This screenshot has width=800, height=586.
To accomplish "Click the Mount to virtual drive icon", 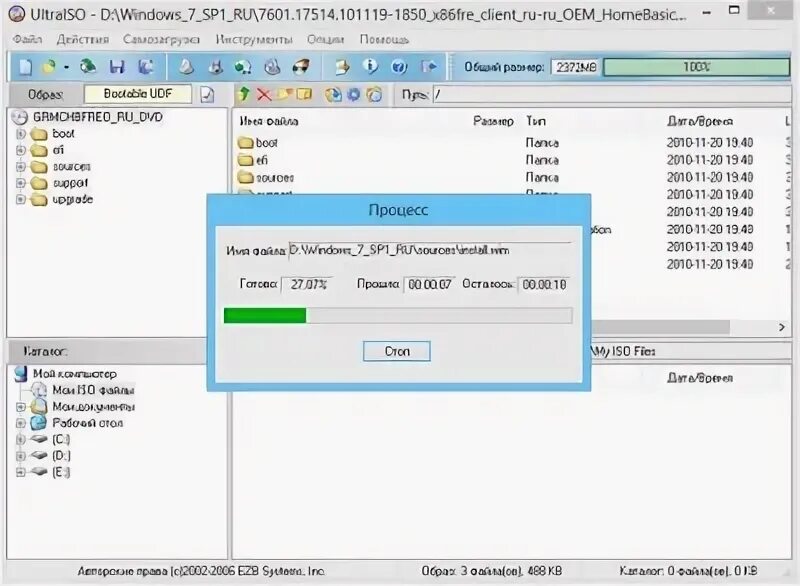I will (x=272, y=67).
